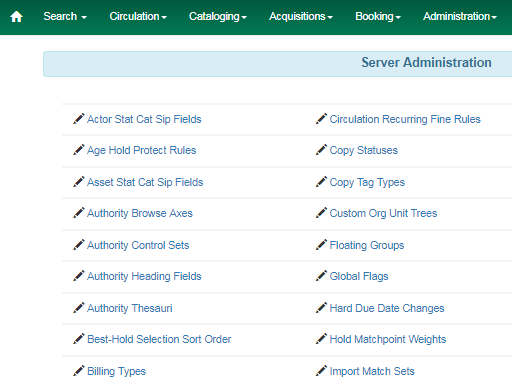Viewport: 512px width, 382px height.
Task: Open Copy Tag Types link
Action: point(367,182)
